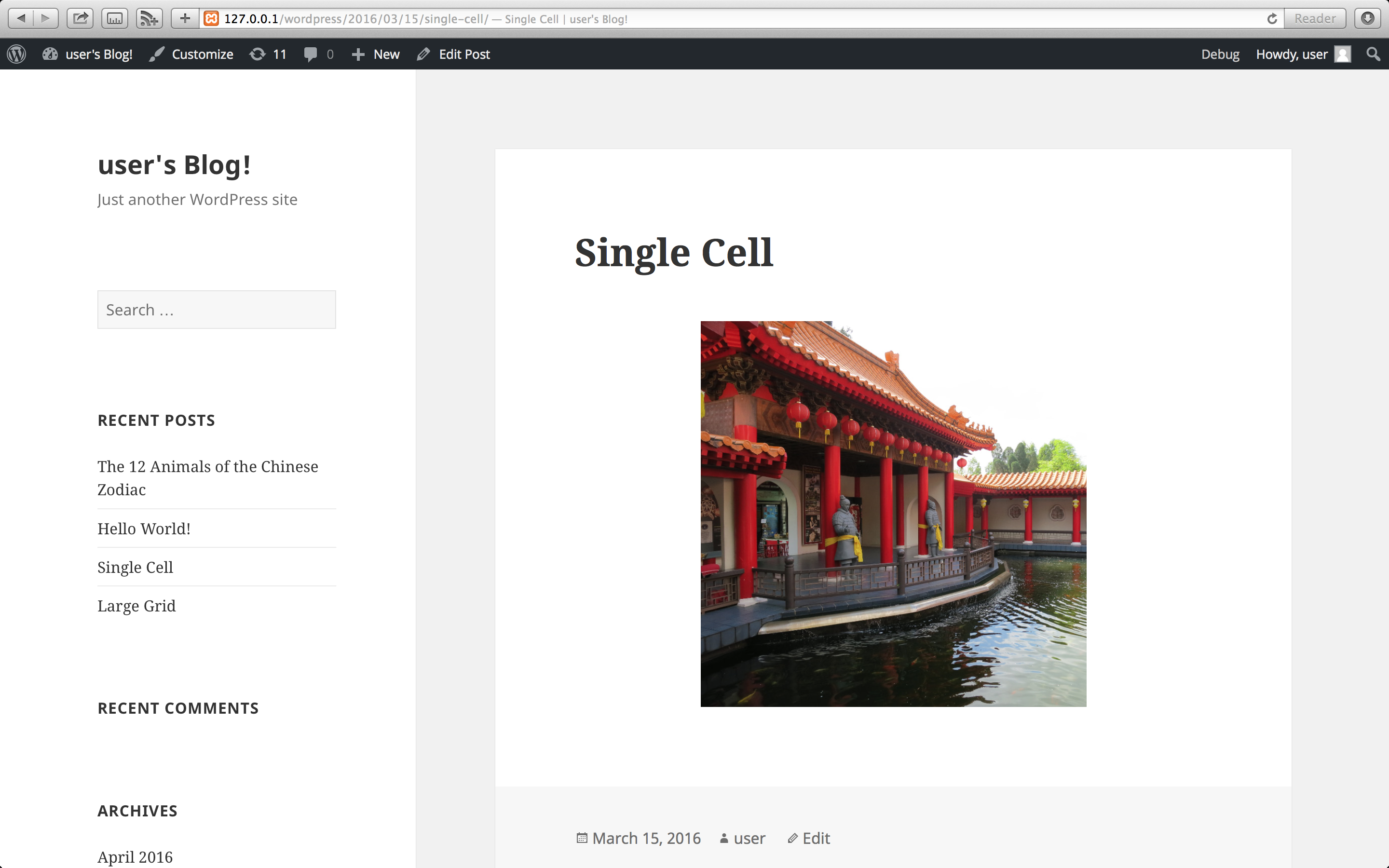Expand the 'Howdy, user' account menu
This screenshot has width=1389, height=868.
[1292, 54]
